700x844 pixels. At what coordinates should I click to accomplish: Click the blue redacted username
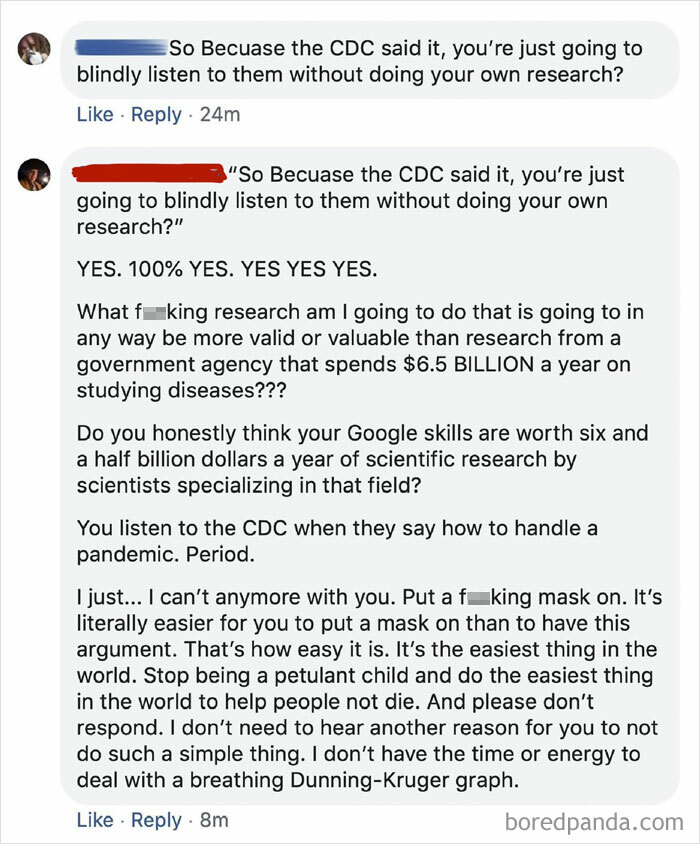point(120,45)
